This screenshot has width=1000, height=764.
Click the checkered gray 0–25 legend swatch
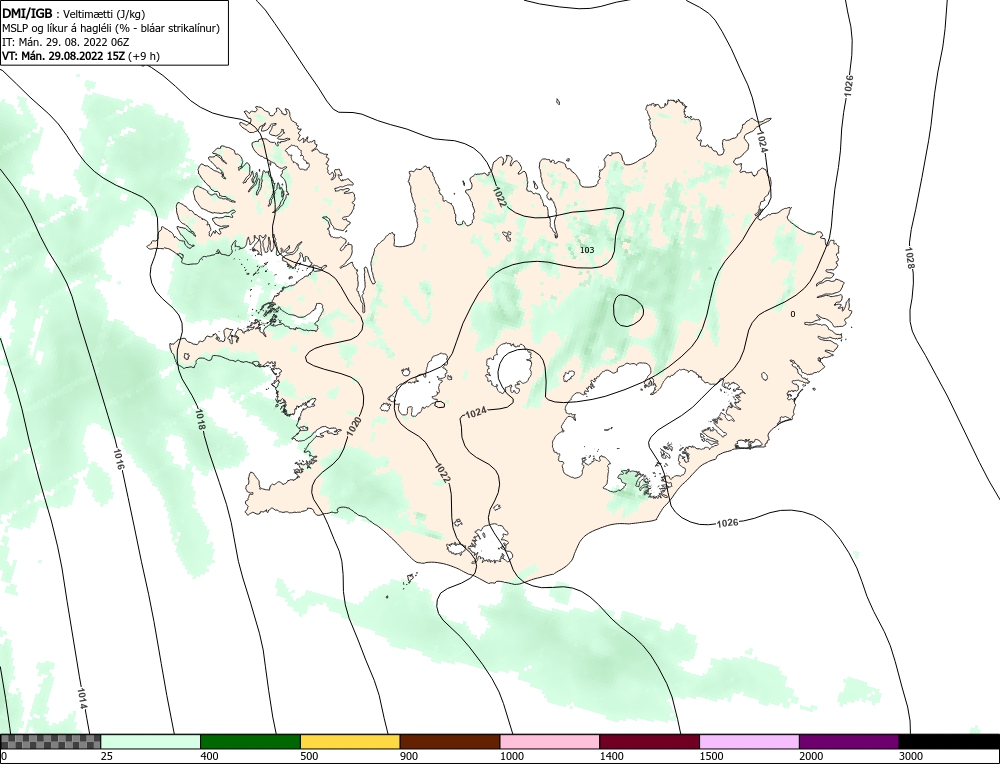click(50, 741)
